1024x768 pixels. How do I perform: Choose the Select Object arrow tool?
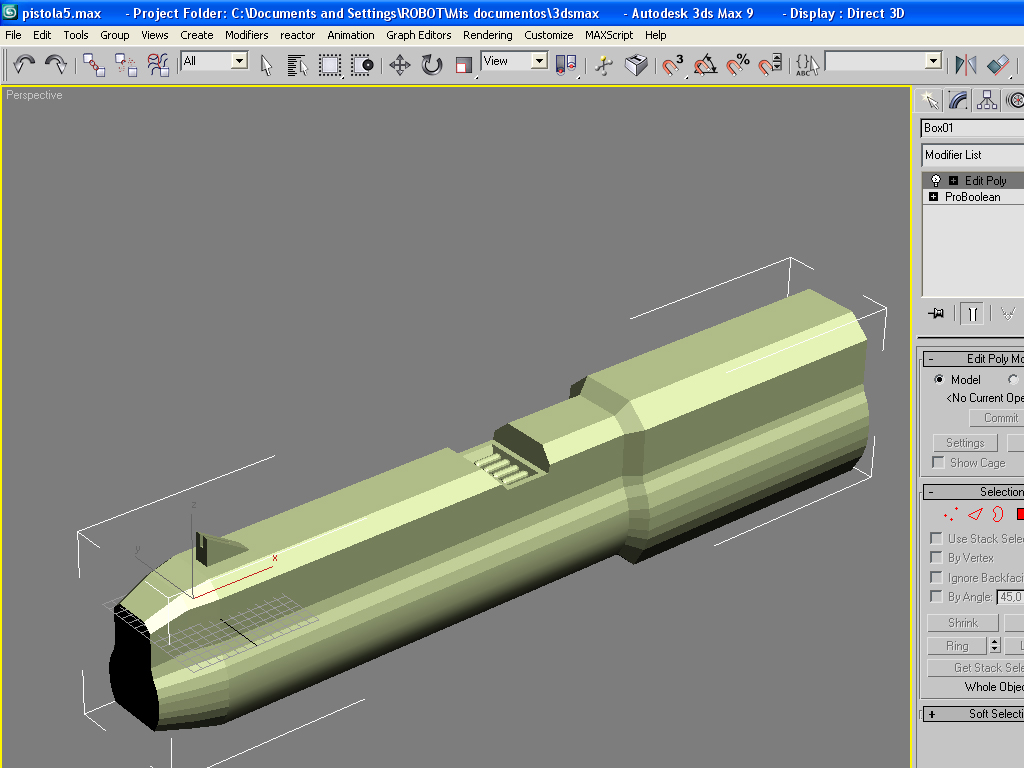[x=266, y=65]
